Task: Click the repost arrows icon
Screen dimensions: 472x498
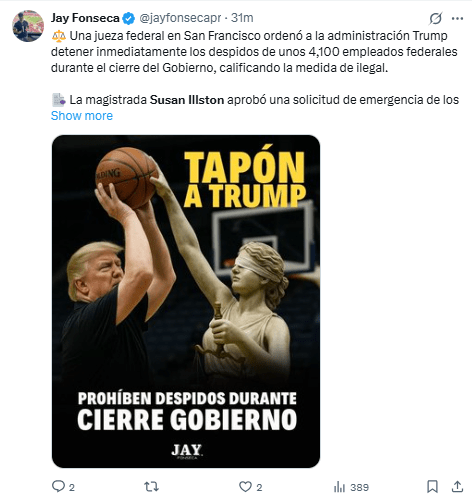Action: click(x=151, y=487)
